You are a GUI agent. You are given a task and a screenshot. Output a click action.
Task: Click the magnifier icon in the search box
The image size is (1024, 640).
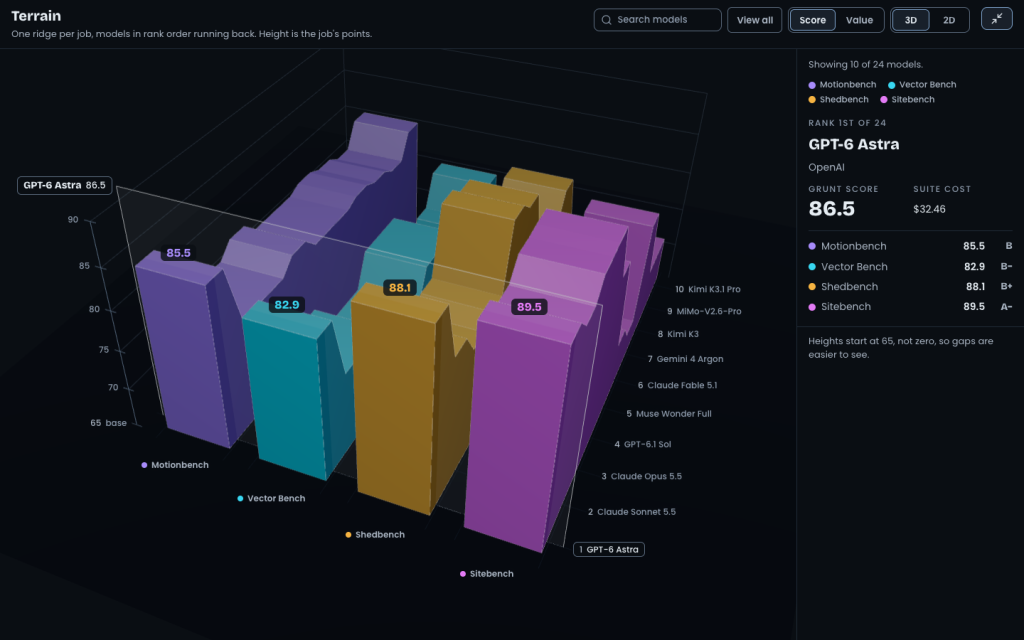(x=607, y=20)
